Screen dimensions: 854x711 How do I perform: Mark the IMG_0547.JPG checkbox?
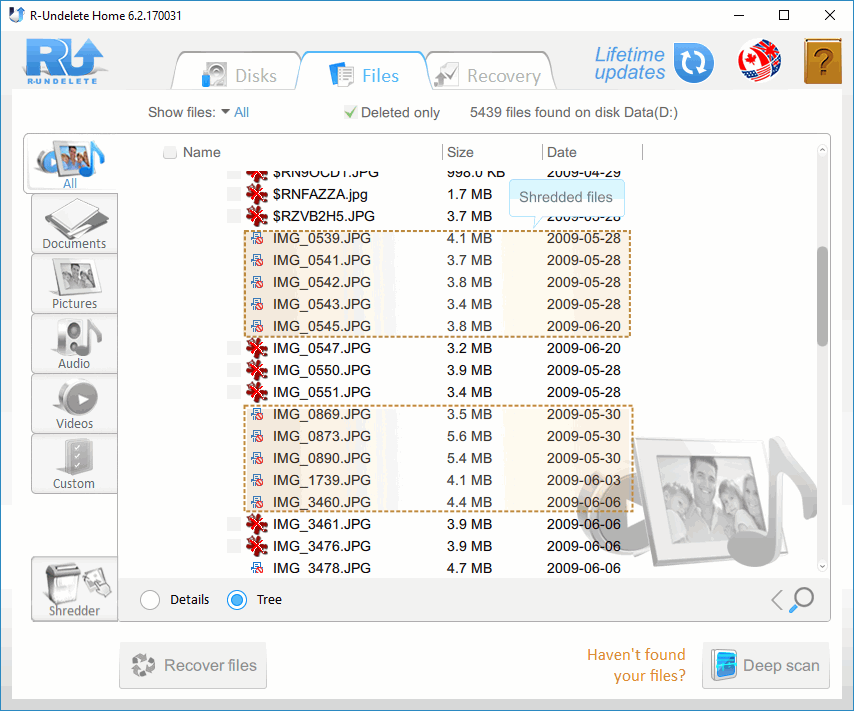click(x=234, y=348)
